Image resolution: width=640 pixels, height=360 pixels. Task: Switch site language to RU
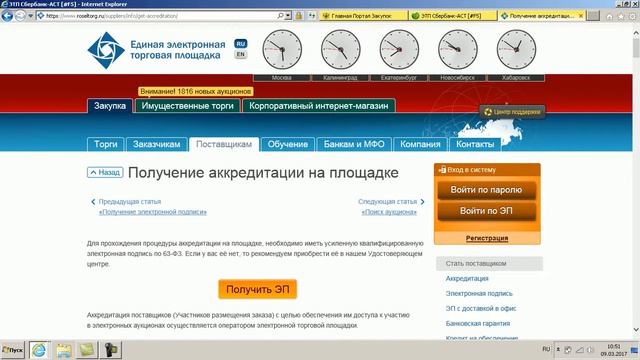(241, 44)
